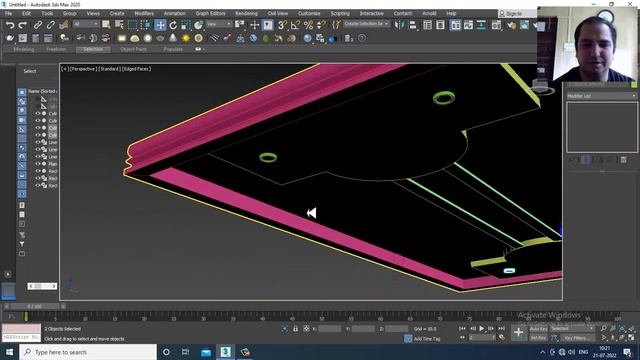
Task: Click the Select and Place tool
Action: click(x=199, y=25)
